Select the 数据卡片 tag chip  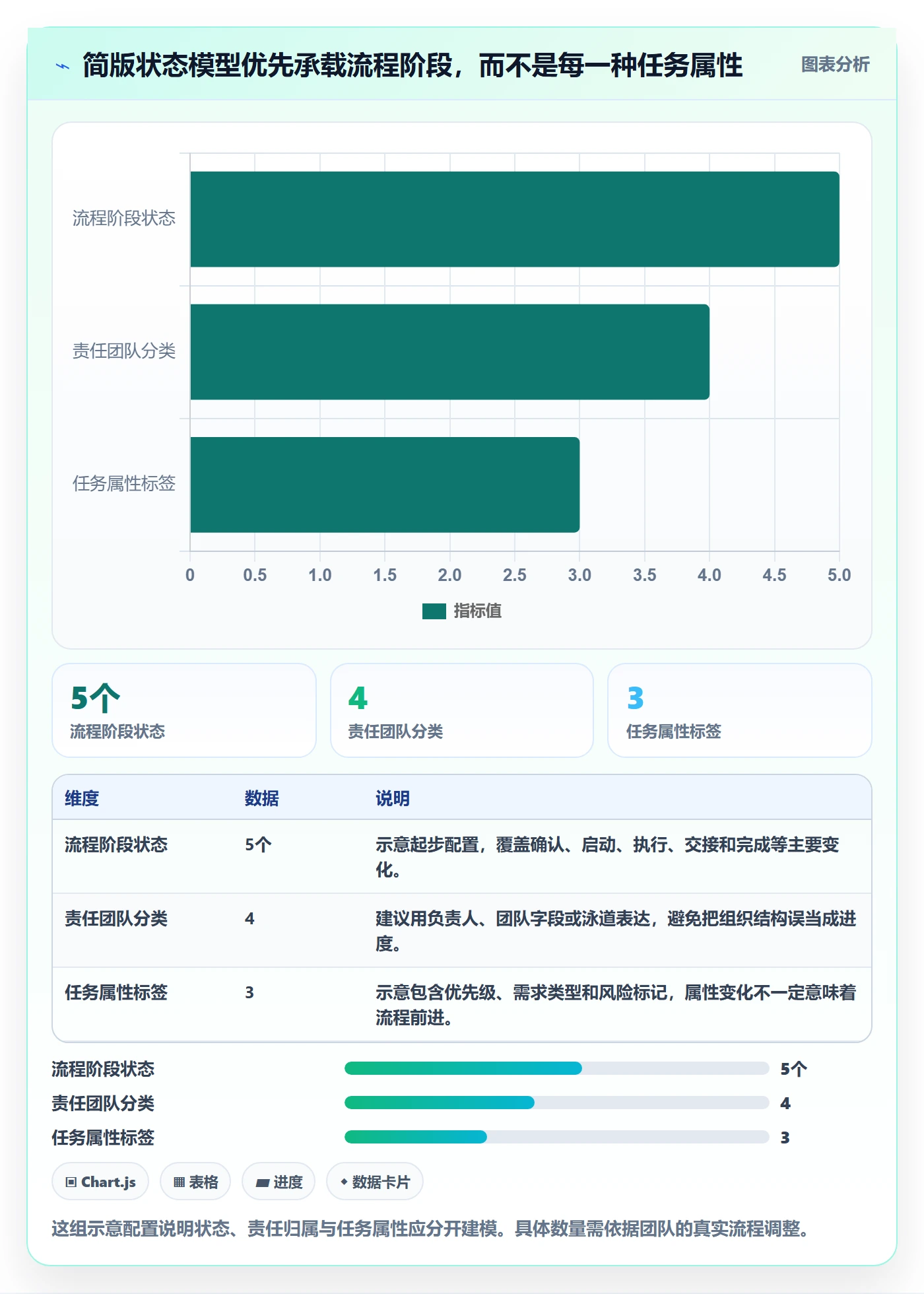tap(375, 1182)
